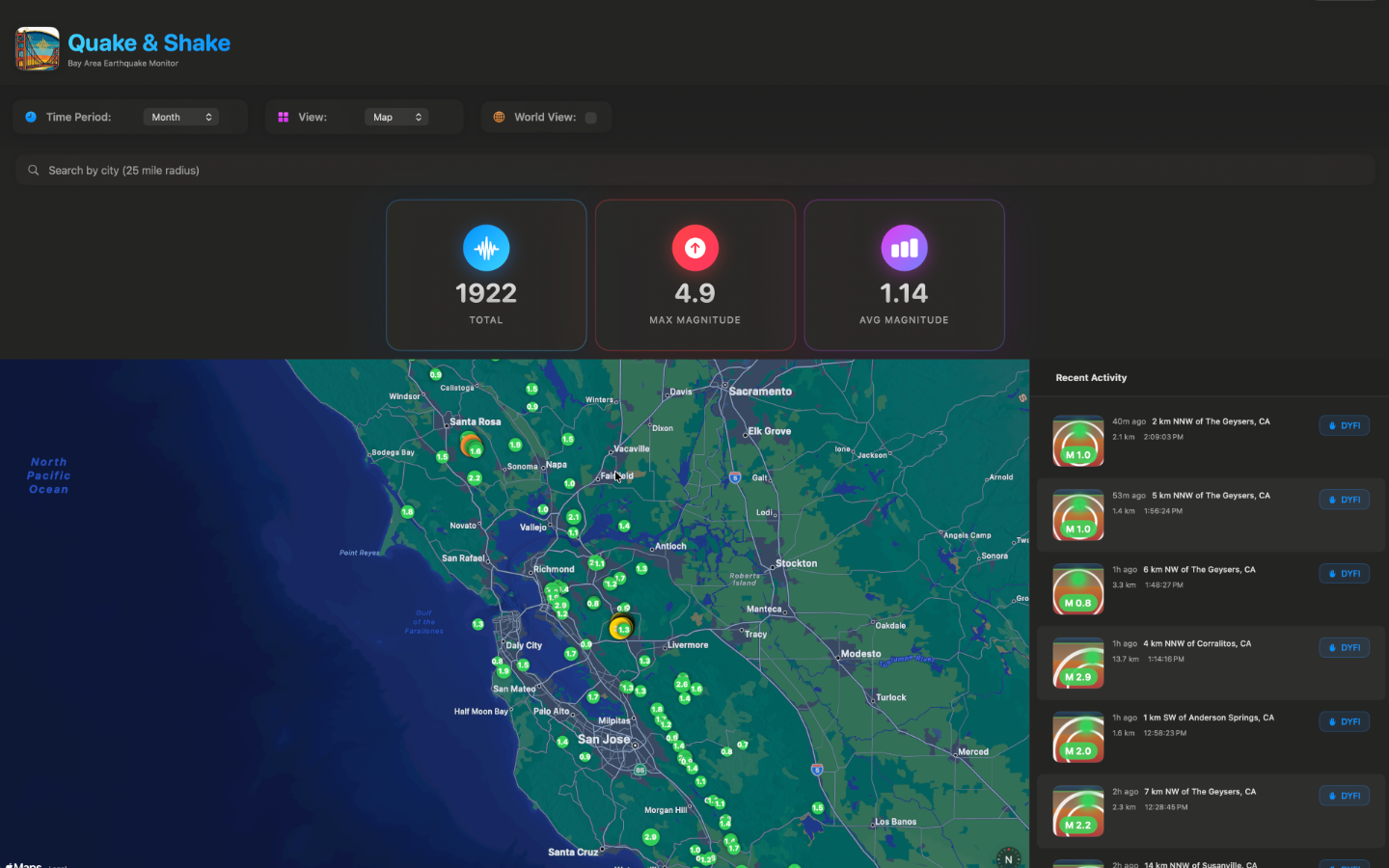Click the compass N icon on map
1389x868 pixels.
point(1009,858)
